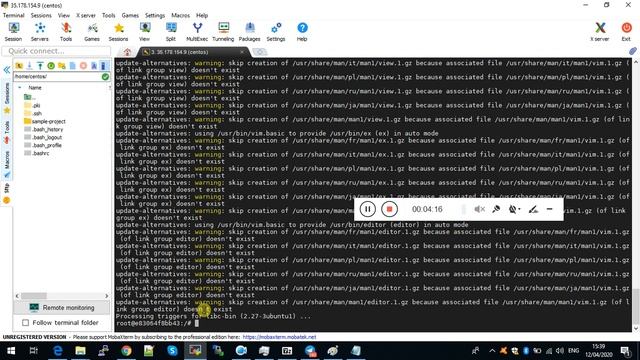
Task: Click the Remote monitoring button
Action: click(x=62, y=307)
